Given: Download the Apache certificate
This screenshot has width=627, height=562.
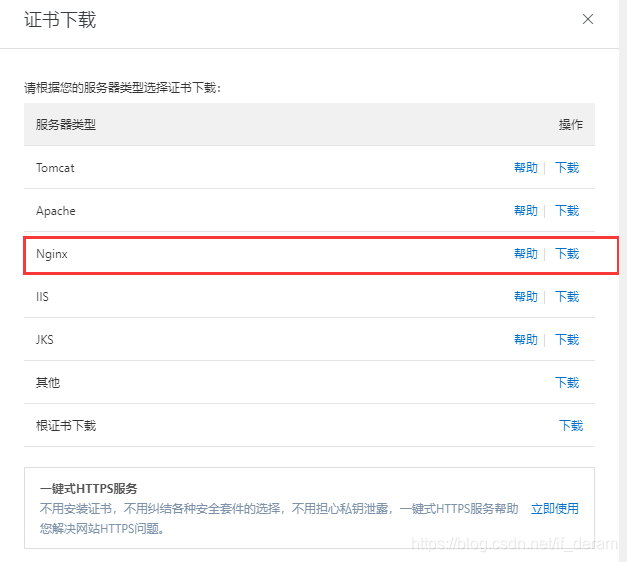Looking at the screenshot, I should click(567, 210).
